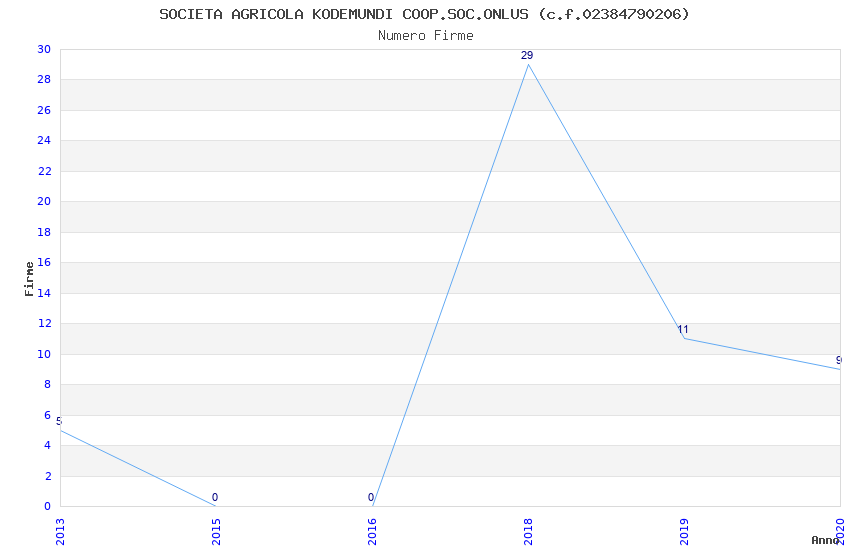
Task: Click the y-axis value 24
Action: tap(44, 140)
